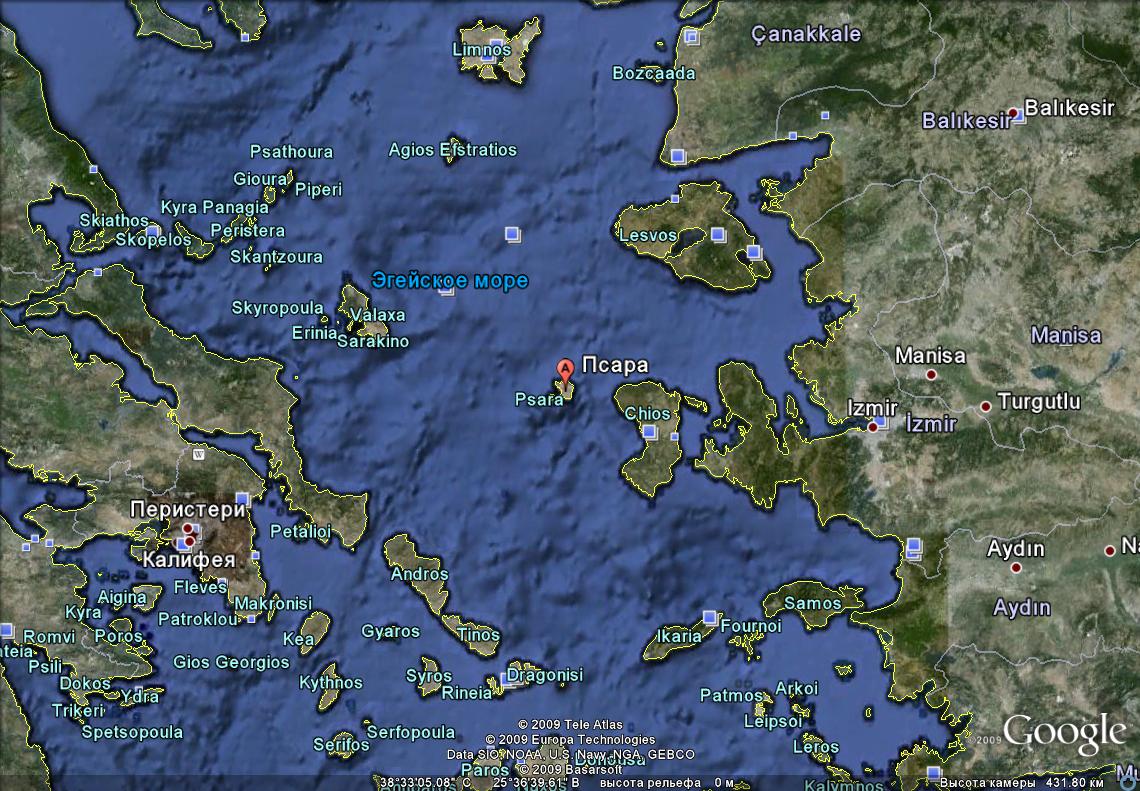Open the blue photo icon above Эгейское море label
The image size is (1140, 791).
[512, 235]
